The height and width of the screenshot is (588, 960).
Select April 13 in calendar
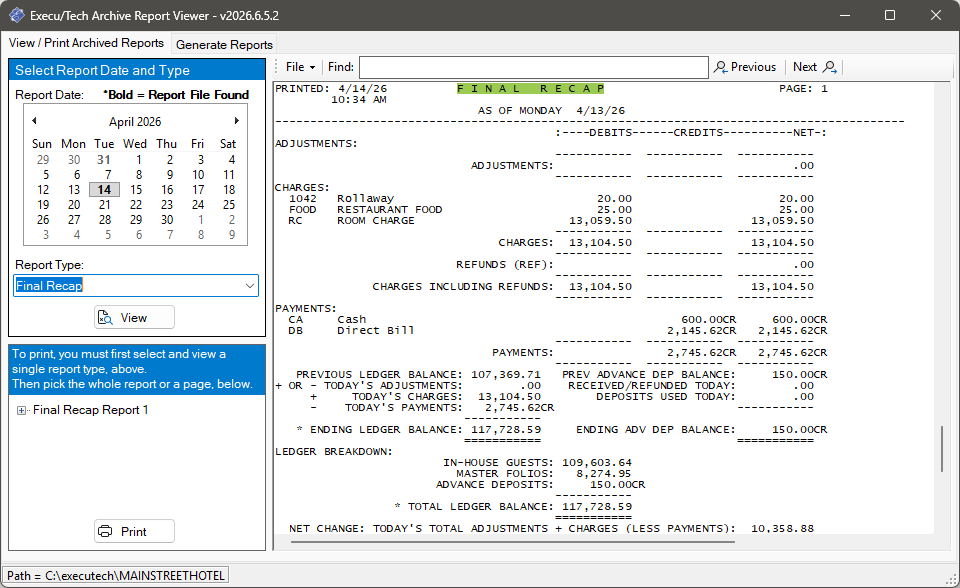click(74, 190)
